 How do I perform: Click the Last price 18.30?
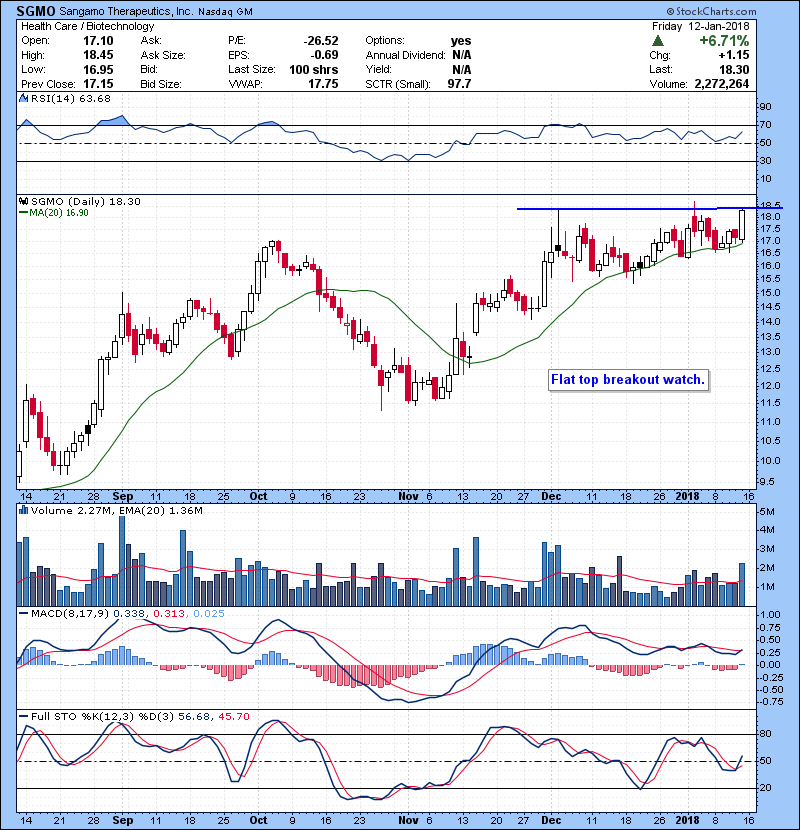[x=734, y=69]
